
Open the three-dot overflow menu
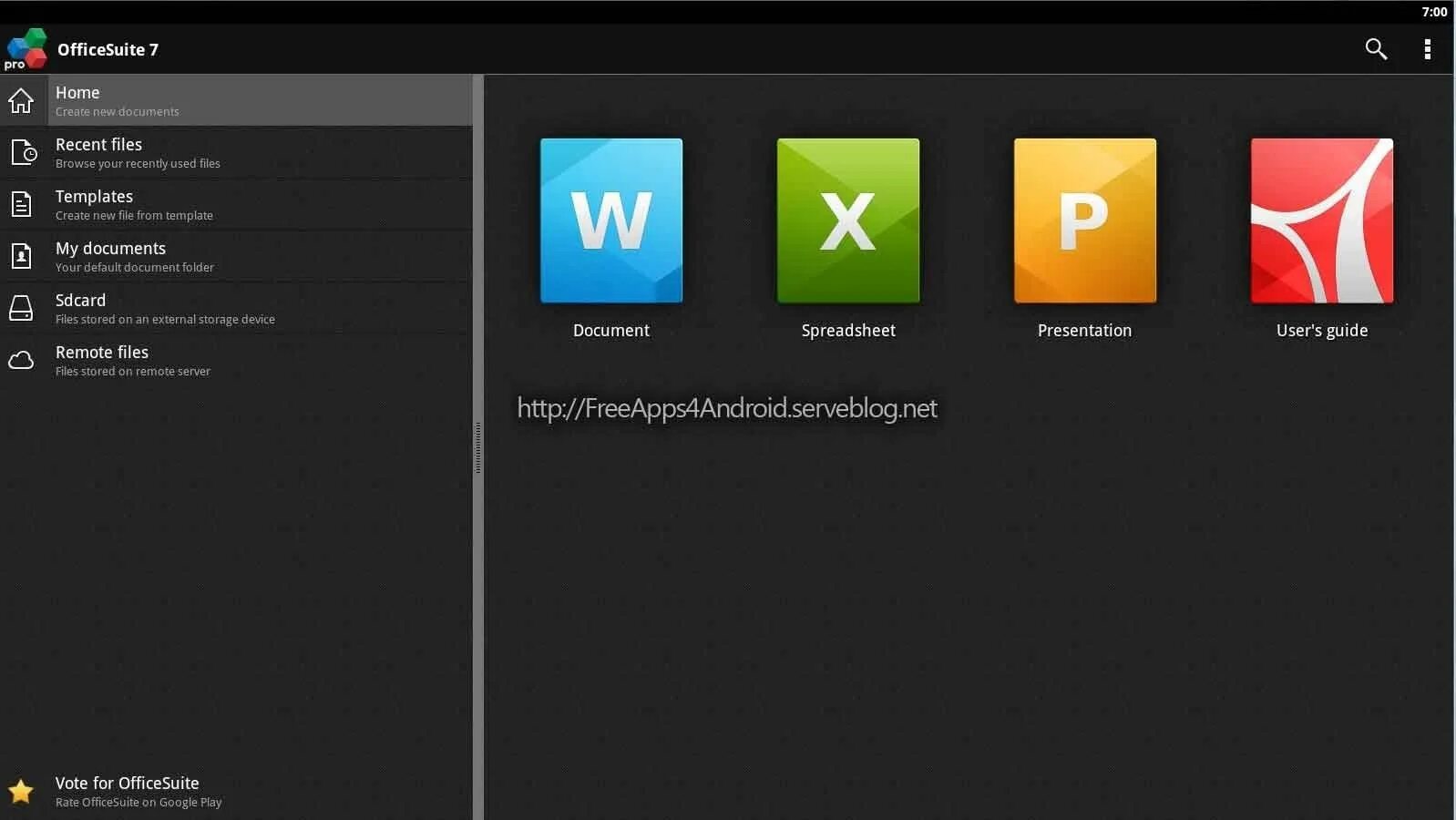click(1427, 49)
